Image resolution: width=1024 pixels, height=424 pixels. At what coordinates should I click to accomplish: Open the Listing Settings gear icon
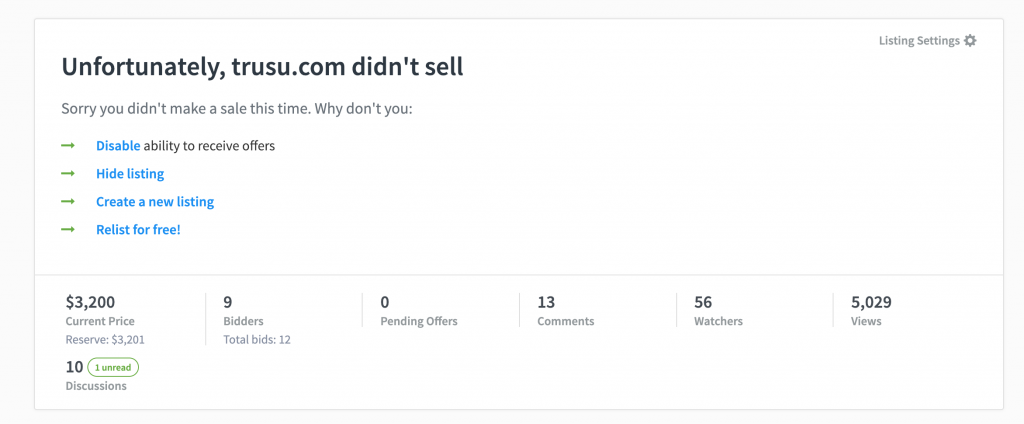[x=970, y=41]
